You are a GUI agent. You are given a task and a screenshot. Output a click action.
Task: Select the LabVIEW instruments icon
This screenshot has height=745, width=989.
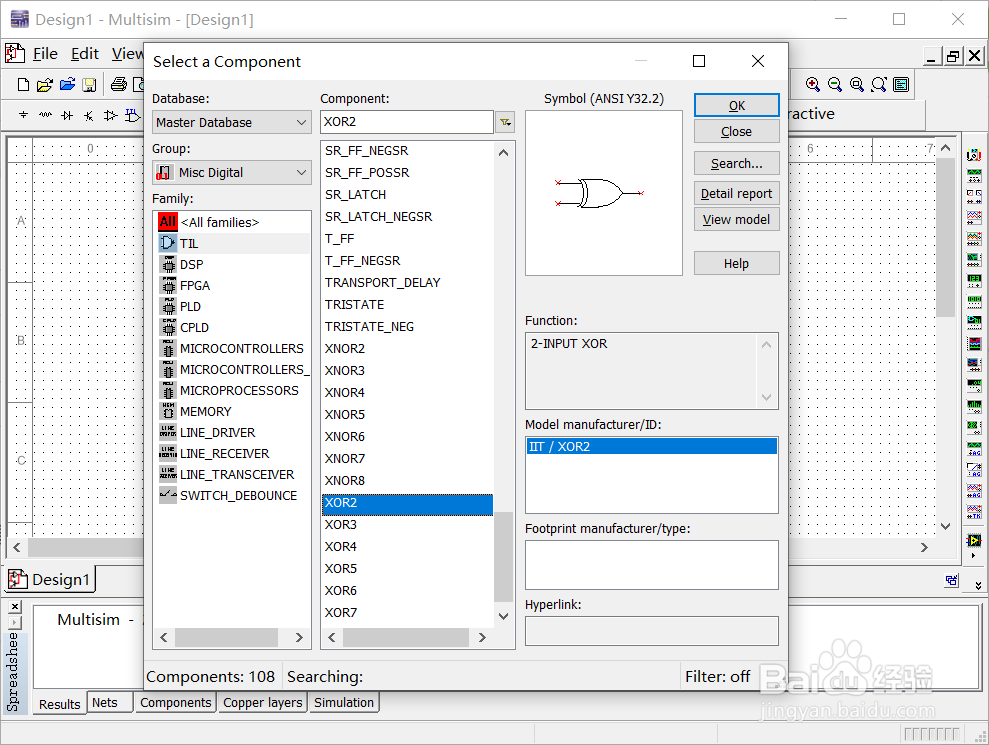pos(974,541)
